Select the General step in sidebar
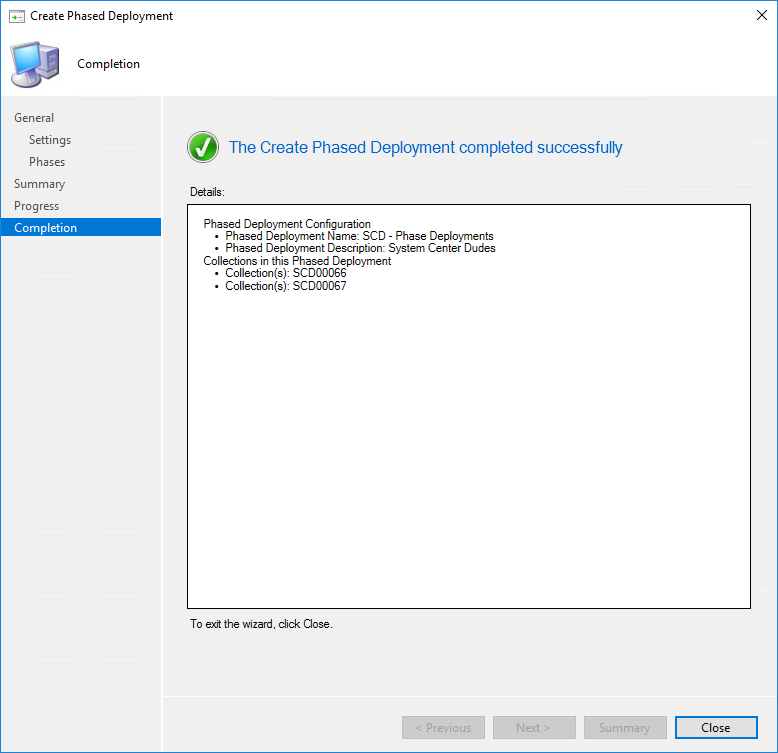 click(x=34, y=118)
